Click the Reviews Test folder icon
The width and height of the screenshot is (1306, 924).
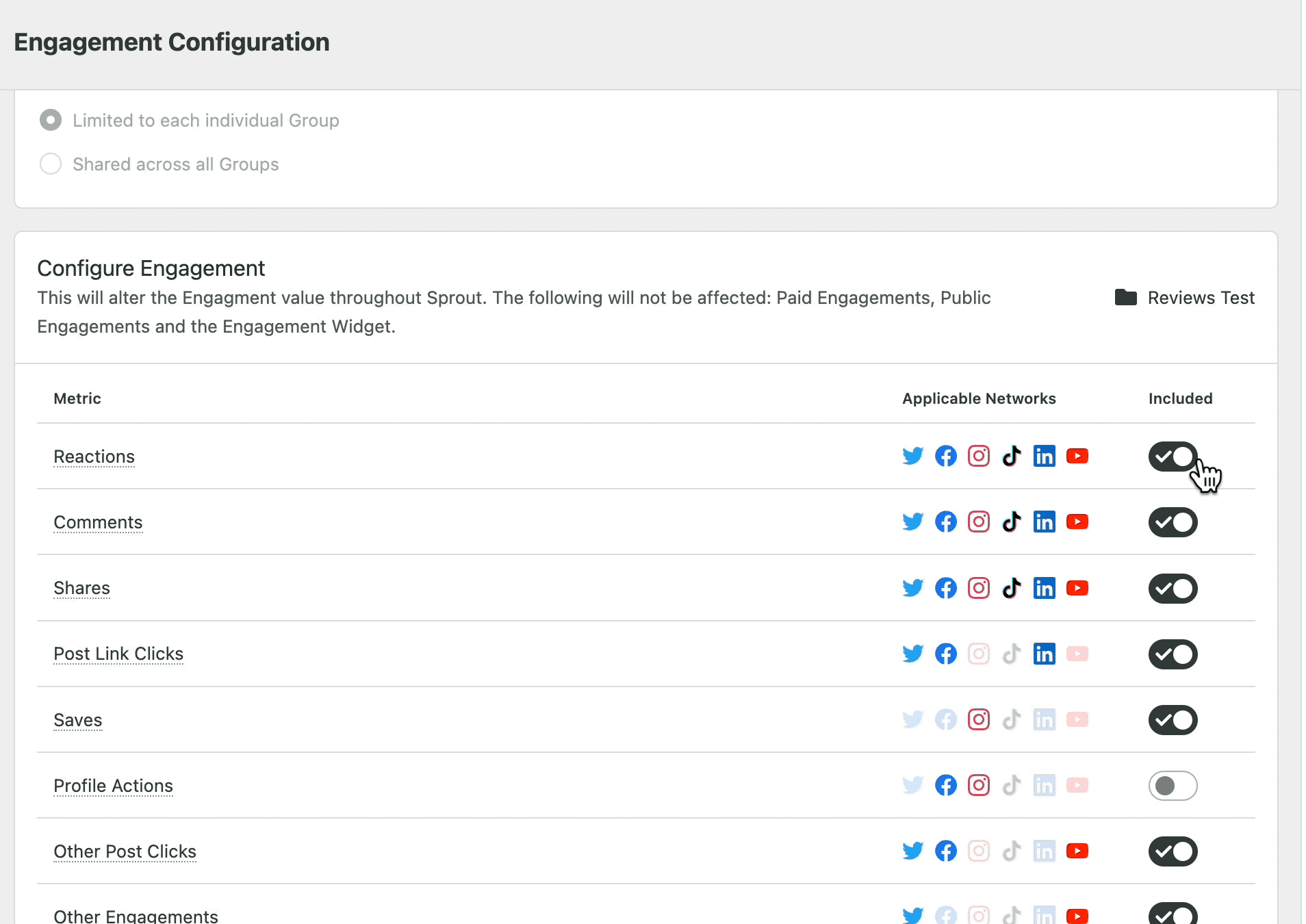click(x=1126, y=297)
